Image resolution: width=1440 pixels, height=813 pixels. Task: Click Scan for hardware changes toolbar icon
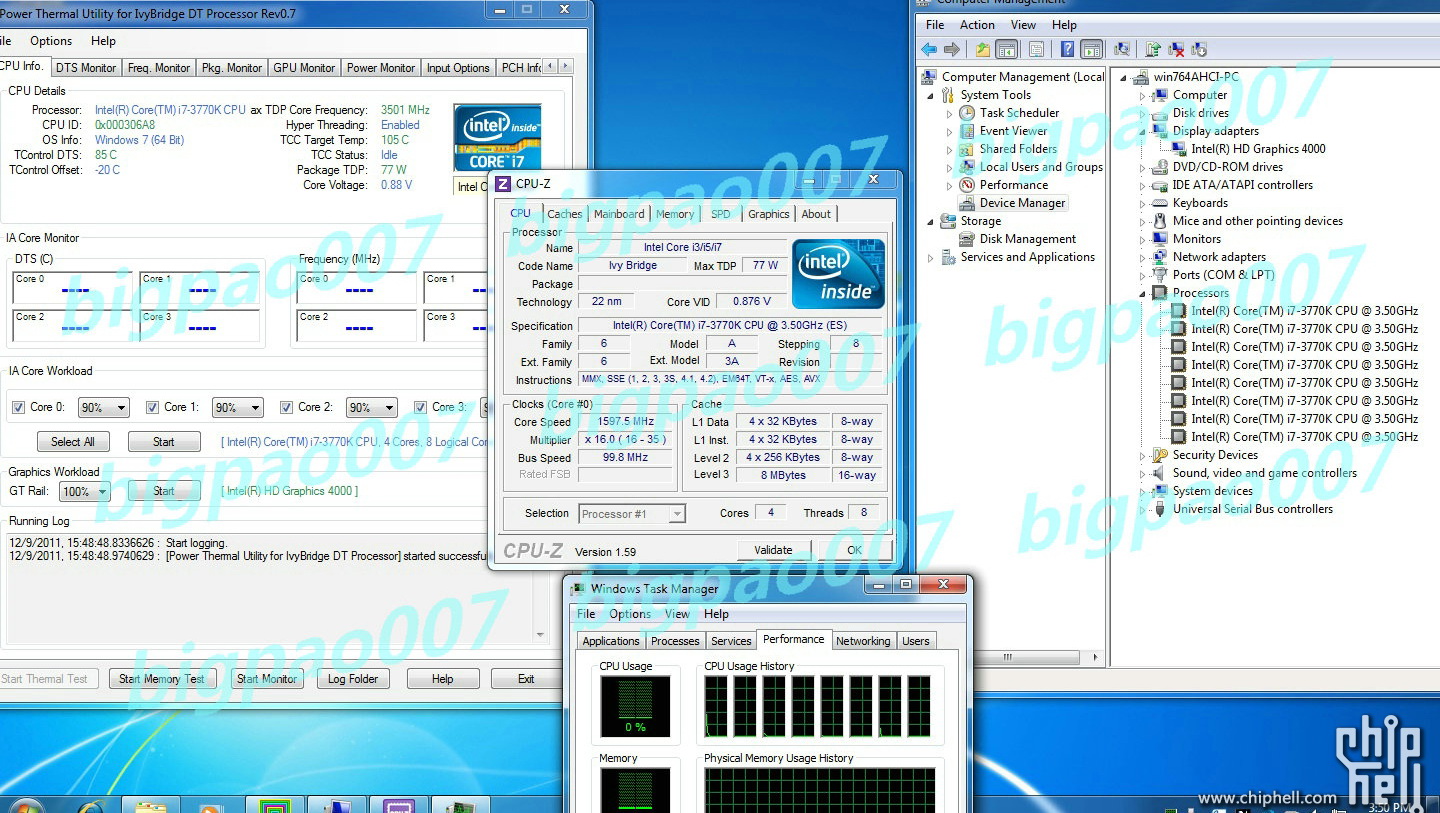[x=1122, y=49]
